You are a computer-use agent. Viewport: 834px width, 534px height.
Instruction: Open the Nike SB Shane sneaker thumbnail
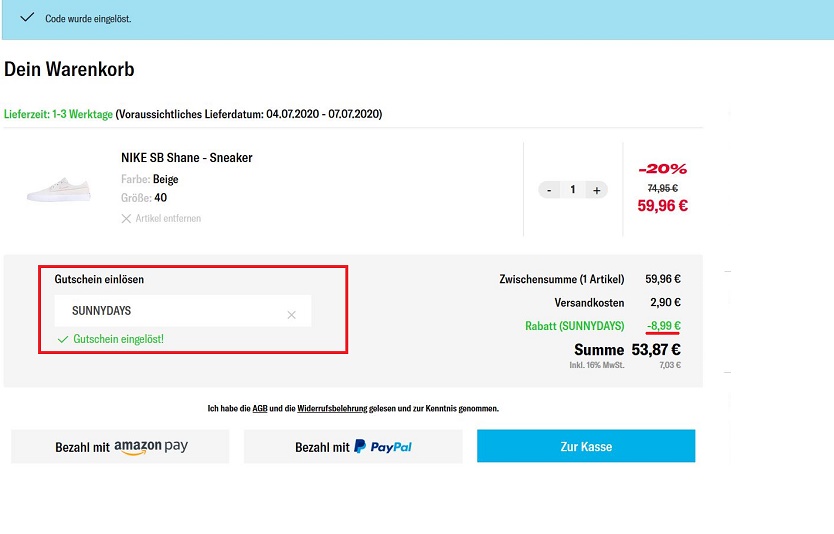pyautogui.click(x=59, y=189)
